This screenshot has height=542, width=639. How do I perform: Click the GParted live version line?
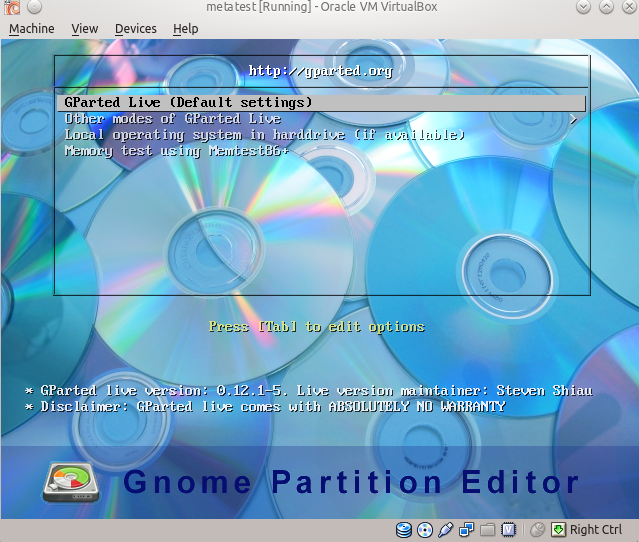[x=308, y=391]
